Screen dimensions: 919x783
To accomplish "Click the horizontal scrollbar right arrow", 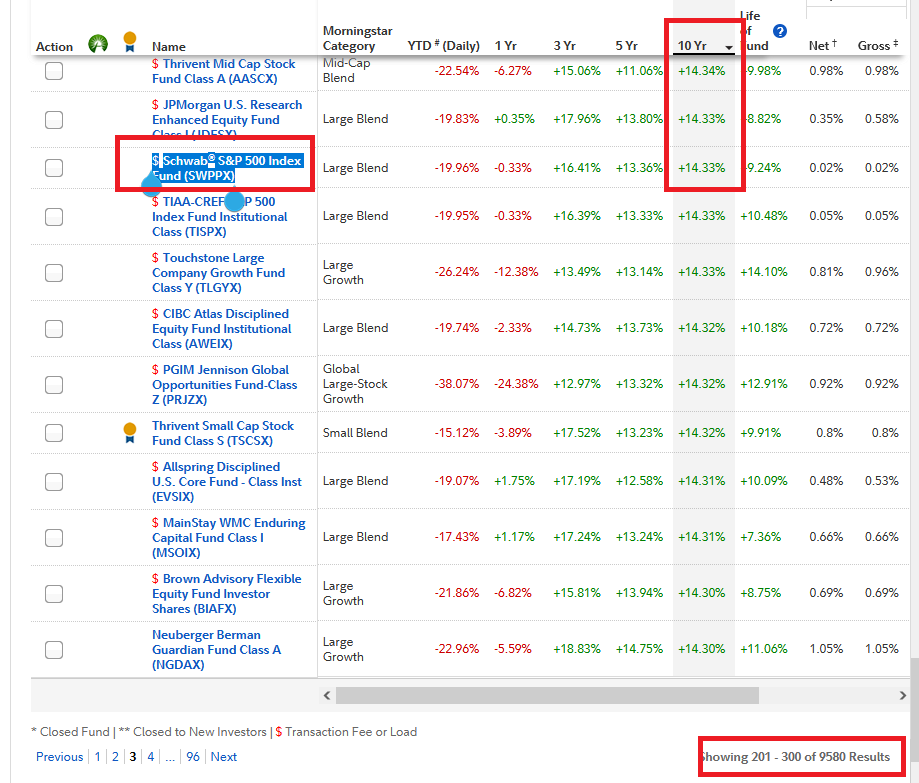I will [x=903, y=696].
